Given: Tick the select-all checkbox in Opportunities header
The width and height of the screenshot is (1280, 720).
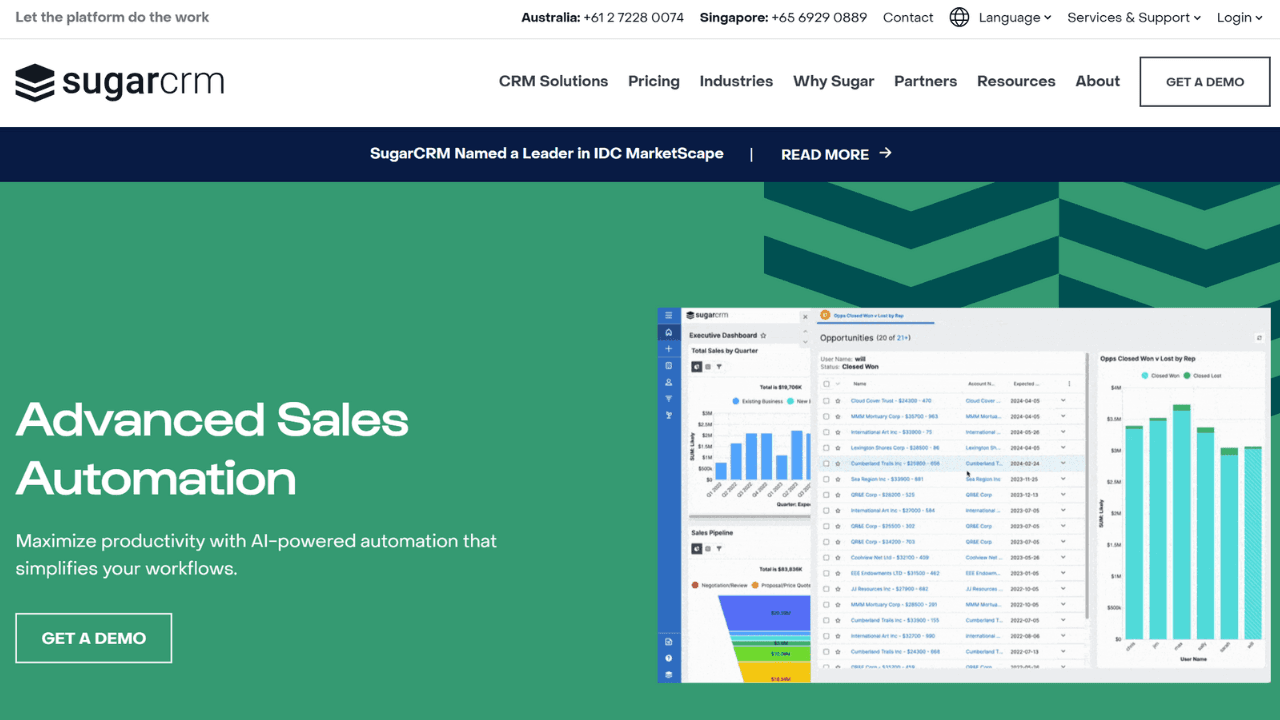Looking at the screenshot, I should [x=826, y=384].
